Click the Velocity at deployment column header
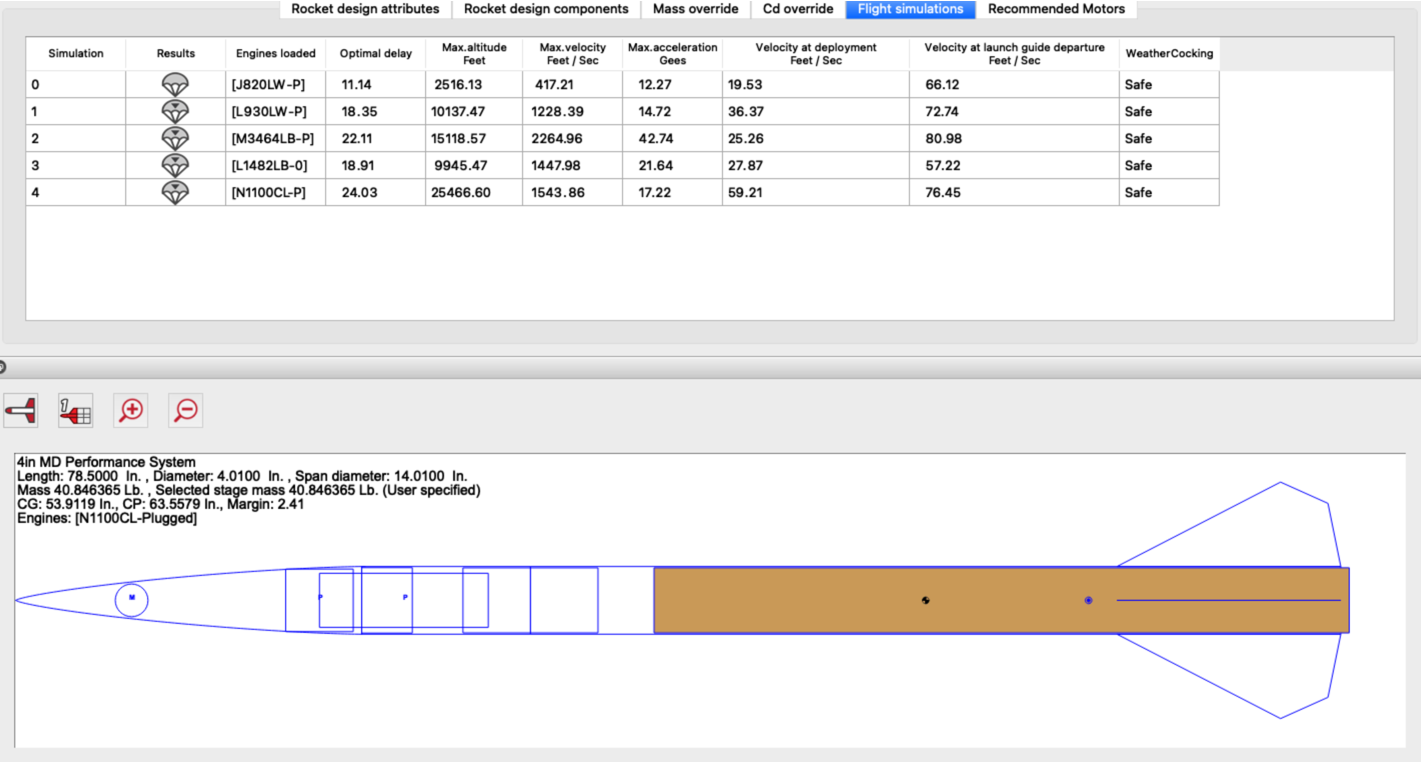 816,54
